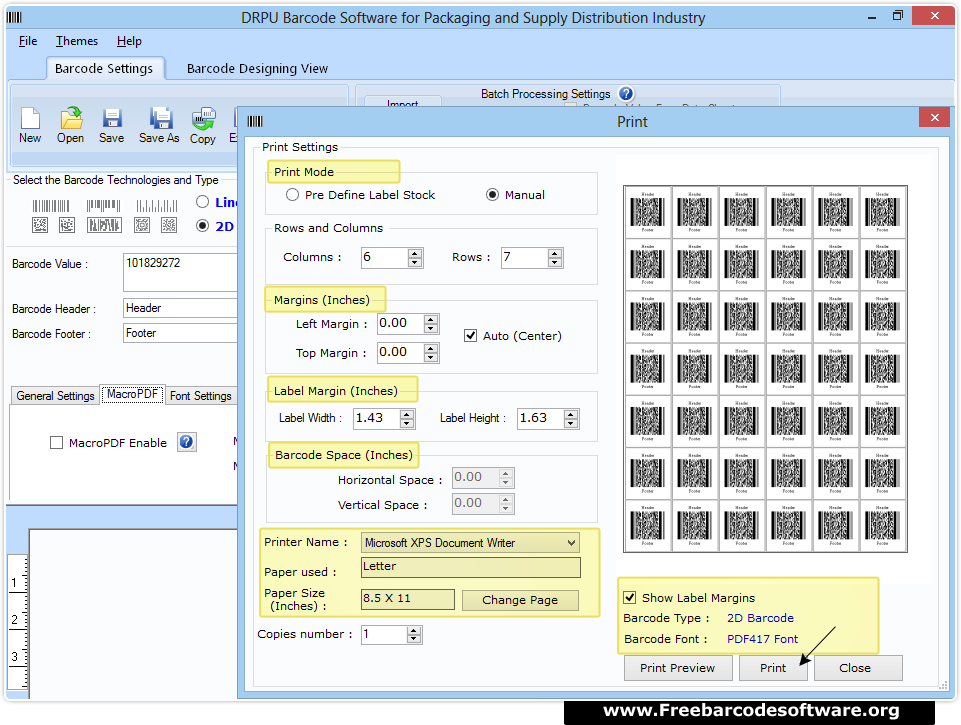Viewport: 961px width, 725px height.
Task: Open the File menu
Action: [28, 41]
